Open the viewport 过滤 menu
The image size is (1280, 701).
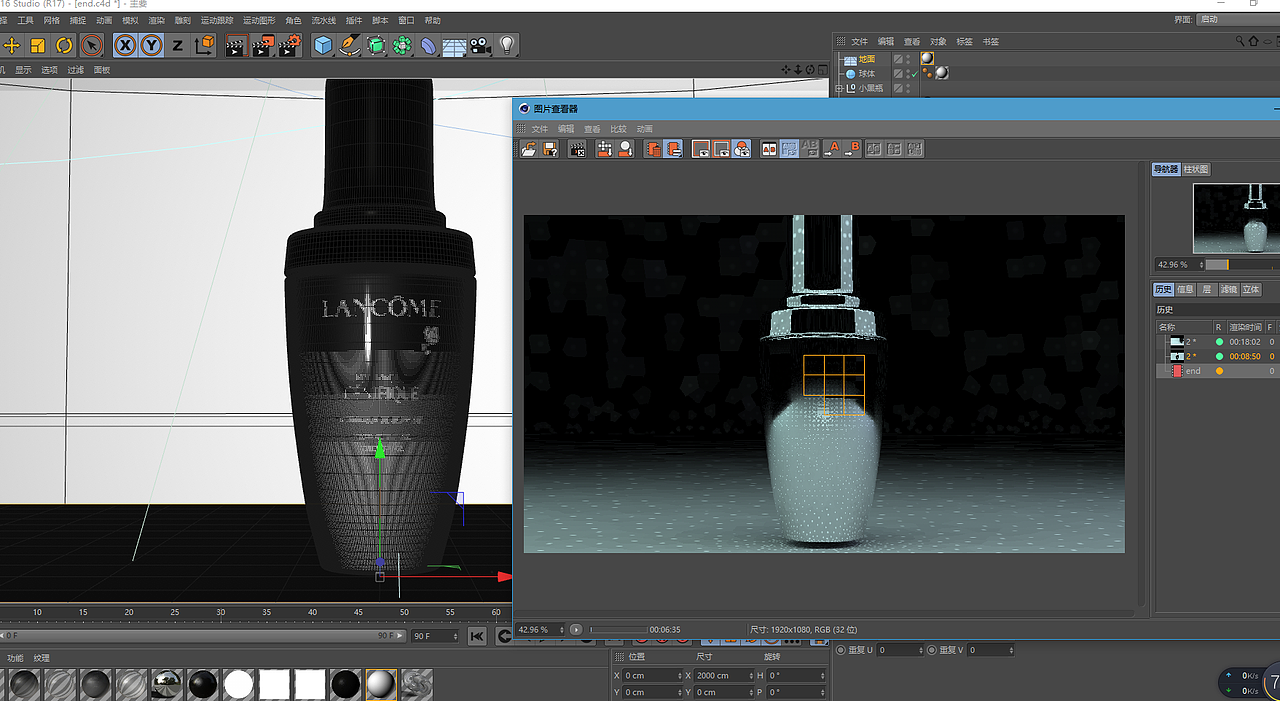click(76, 70)
